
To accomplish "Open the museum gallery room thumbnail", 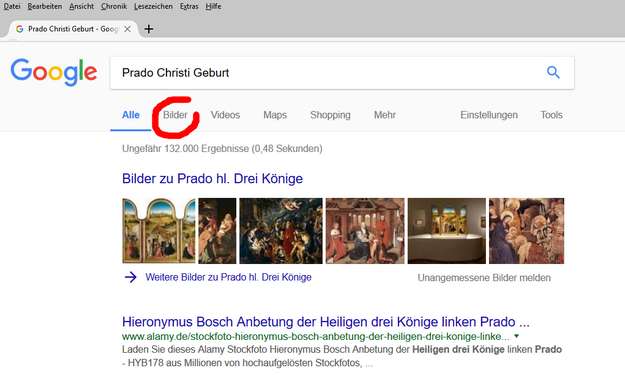I will click(x=447, y=231).
